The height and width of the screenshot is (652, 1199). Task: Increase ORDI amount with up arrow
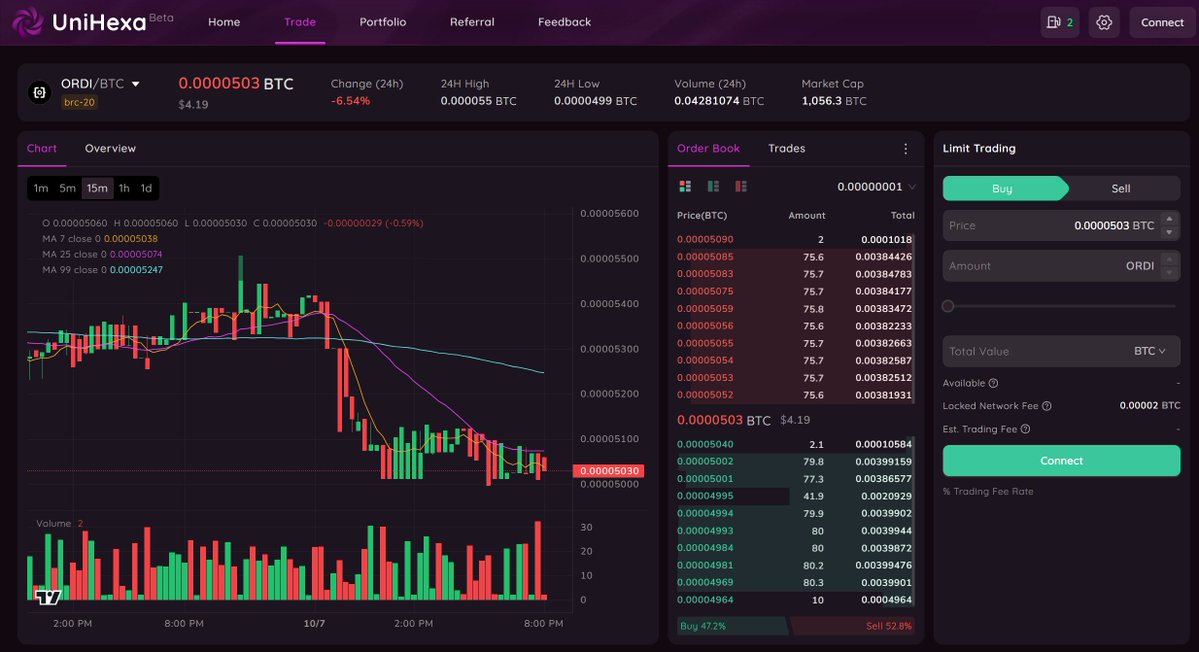pos(1168,260)
